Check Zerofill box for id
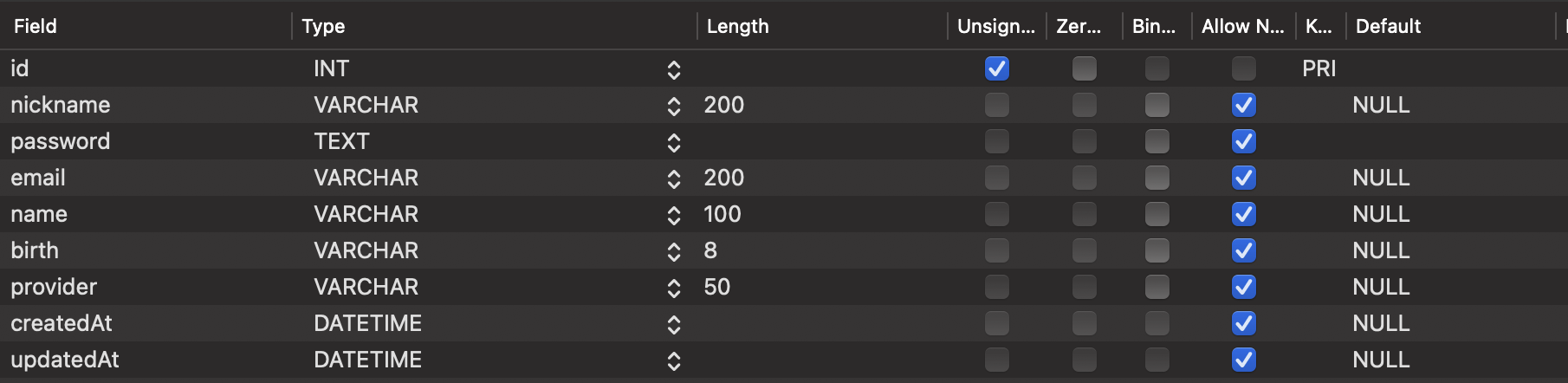The height and width of the screenshot is (383, 1568). 1085,68
